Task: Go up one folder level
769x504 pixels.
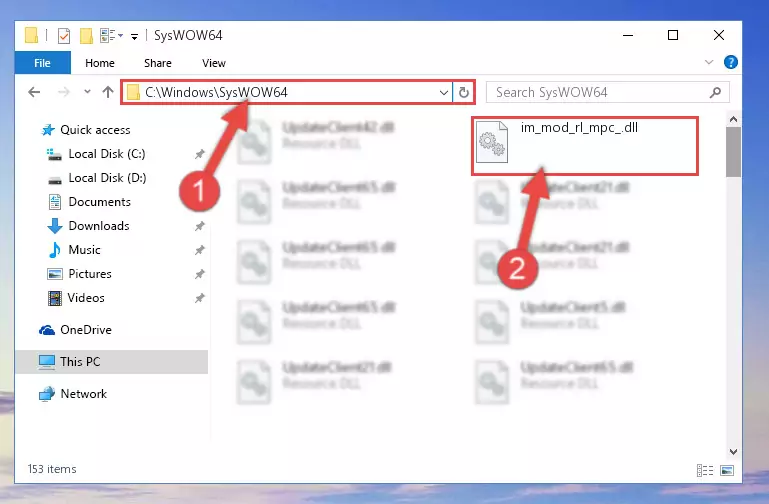Action: tap(108, 92)
